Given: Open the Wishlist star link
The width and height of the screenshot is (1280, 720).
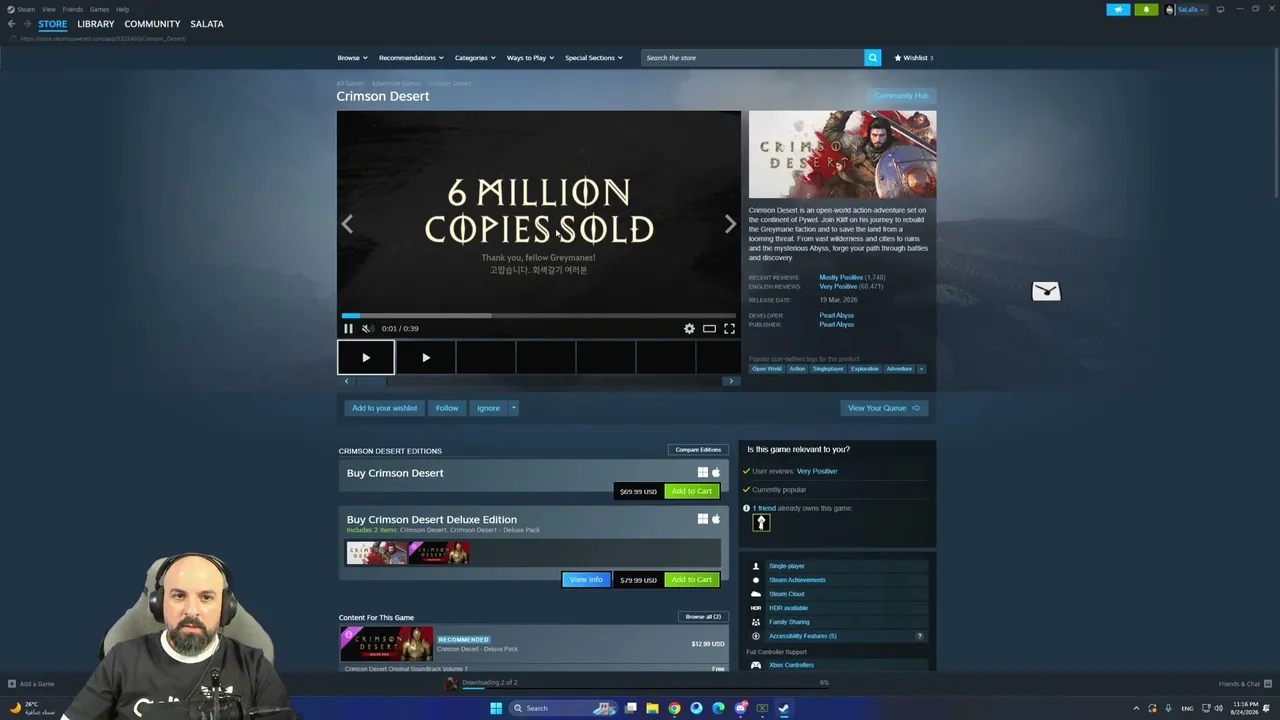Looking at the screenshot, I should tap(913, 58).
